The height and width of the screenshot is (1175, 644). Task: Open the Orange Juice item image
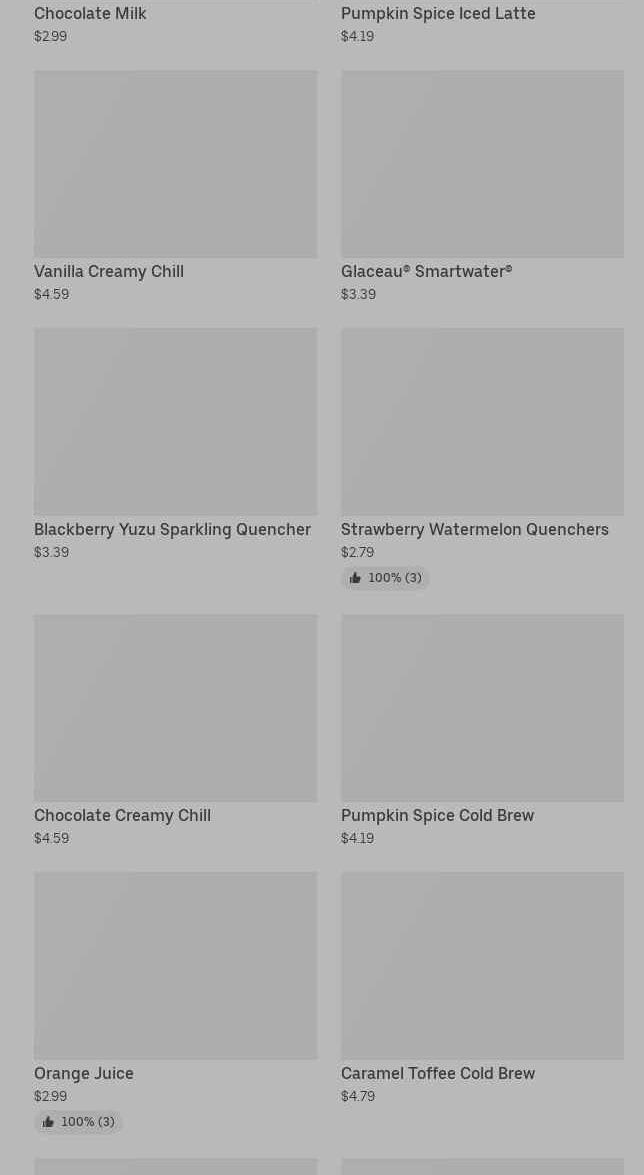point(175,966)
